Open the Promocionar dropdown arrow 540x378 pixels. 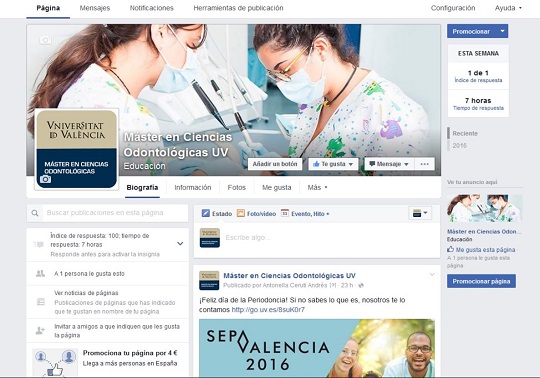pyautogui.click(x=502, y=31)
